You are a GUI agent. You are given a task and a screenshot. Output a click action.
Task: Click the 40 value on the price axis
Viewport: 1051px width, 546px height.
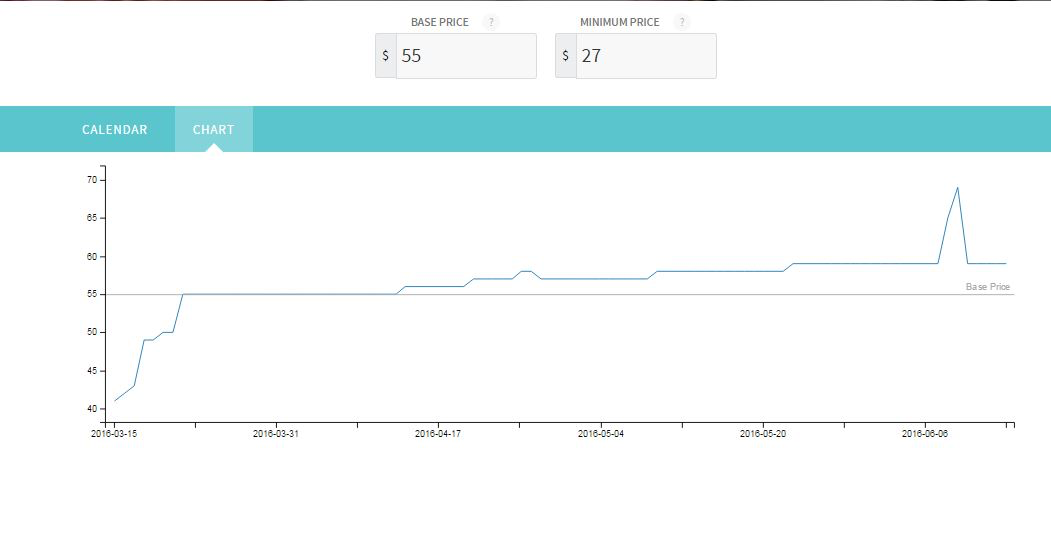(92, 409)
